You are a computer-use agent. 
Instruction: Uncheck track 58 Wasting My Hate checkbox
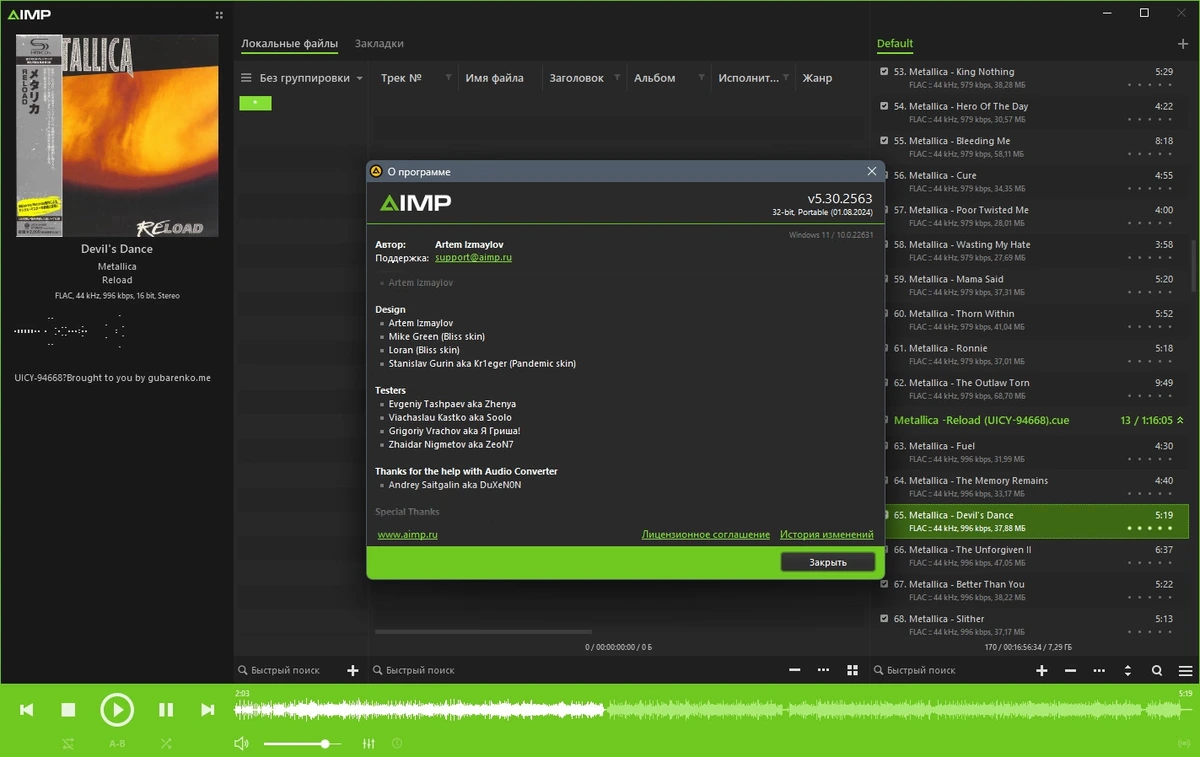tap(884, 244)
